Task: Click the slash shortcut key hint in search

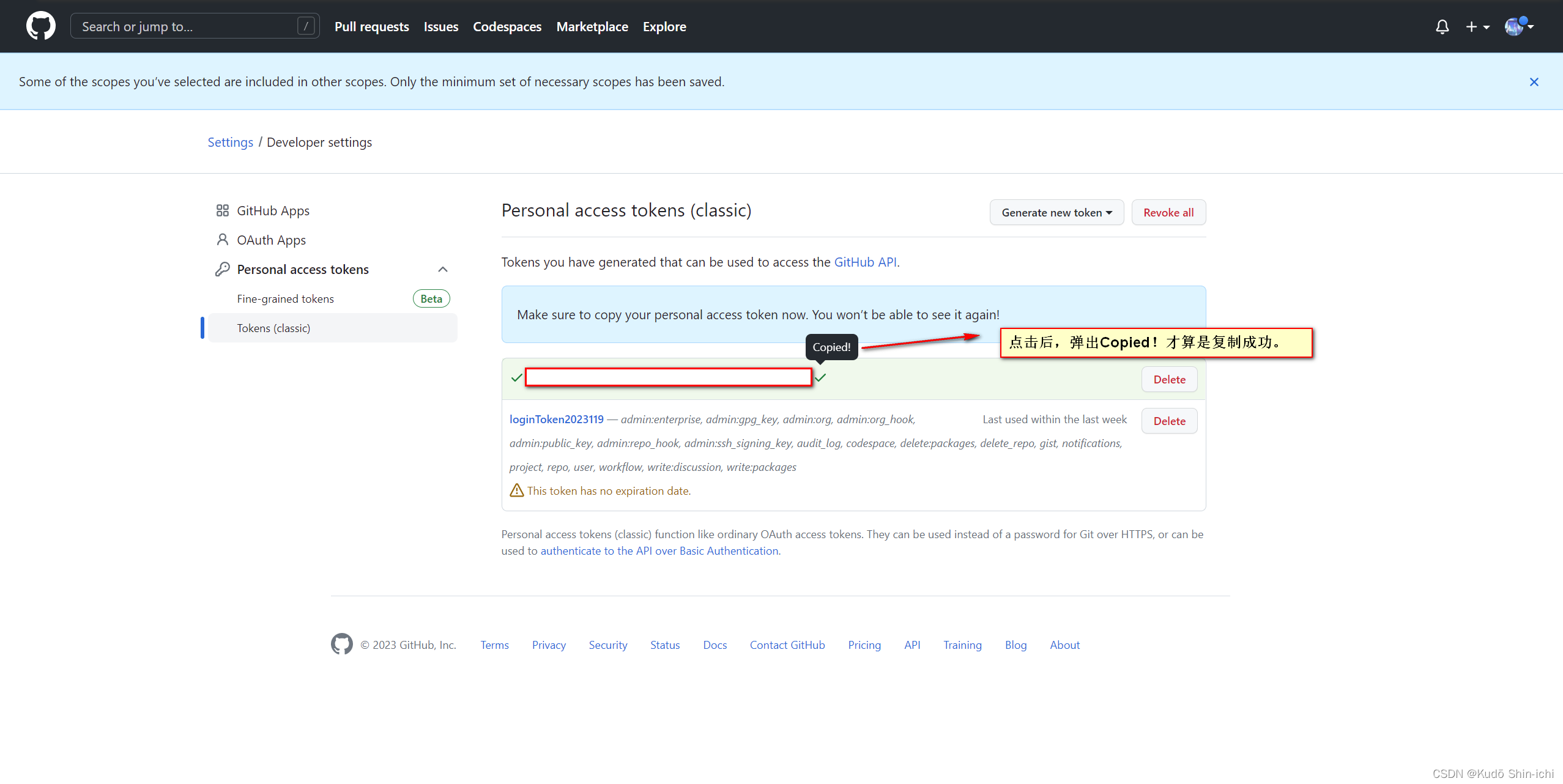Action: (306, 26)
